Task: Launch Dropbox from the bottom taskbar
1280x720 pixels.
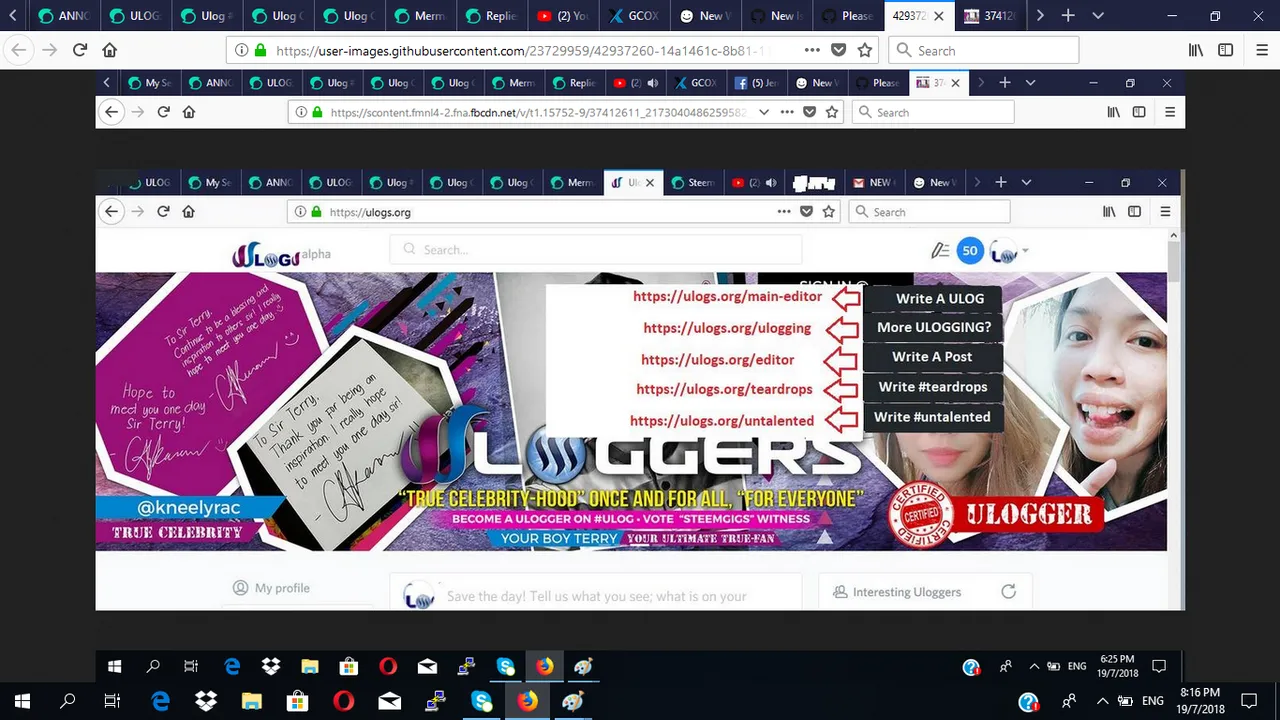Action: 205,701
